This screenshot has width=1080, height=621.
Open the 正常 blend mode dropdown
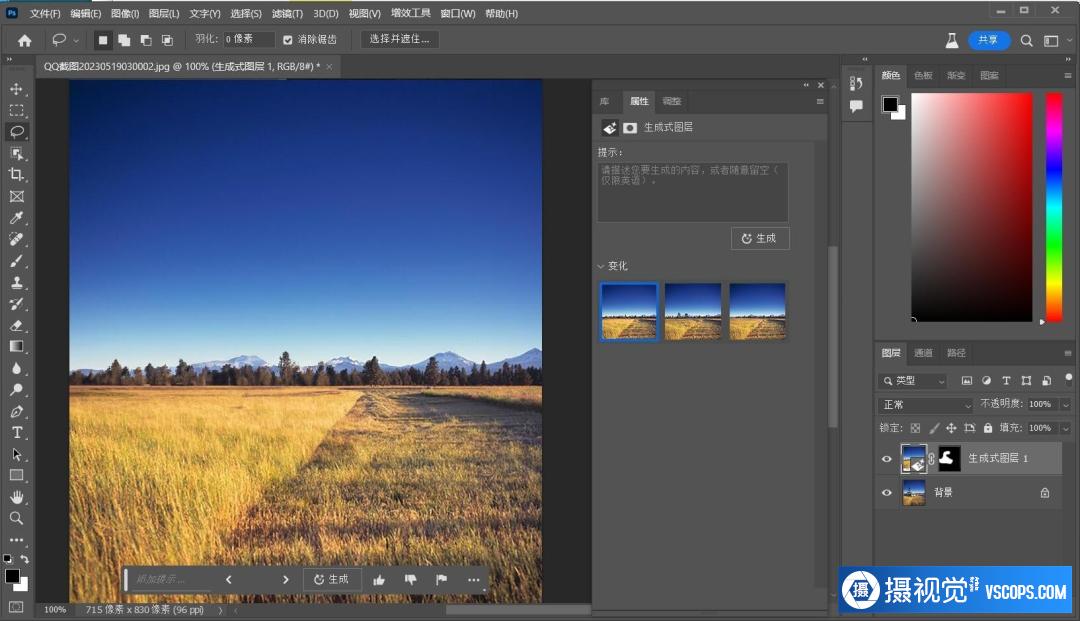(925, 405)
